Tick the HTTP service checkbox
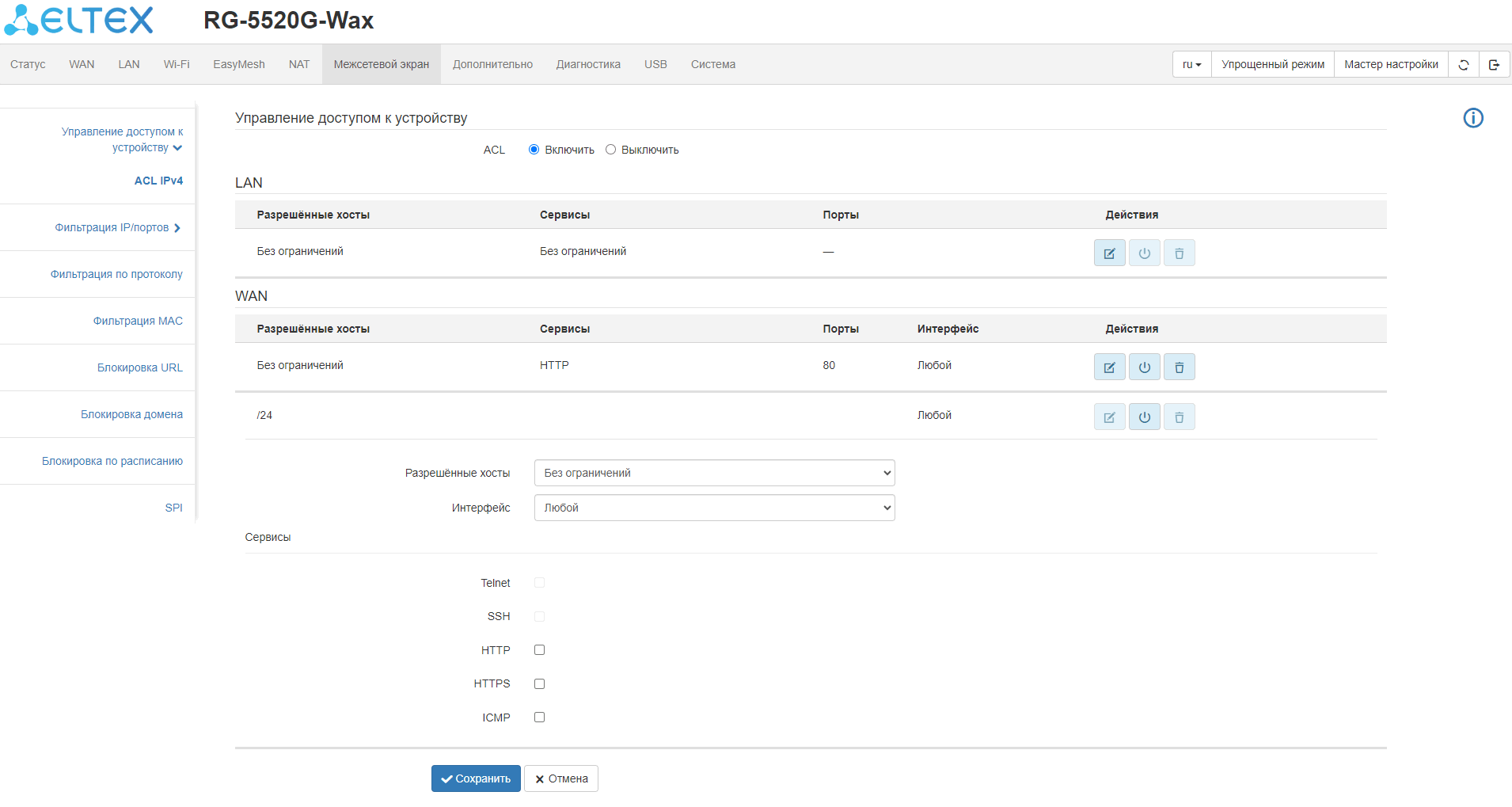The width and height of the screenshot is (1512, 807). (539, 650)
